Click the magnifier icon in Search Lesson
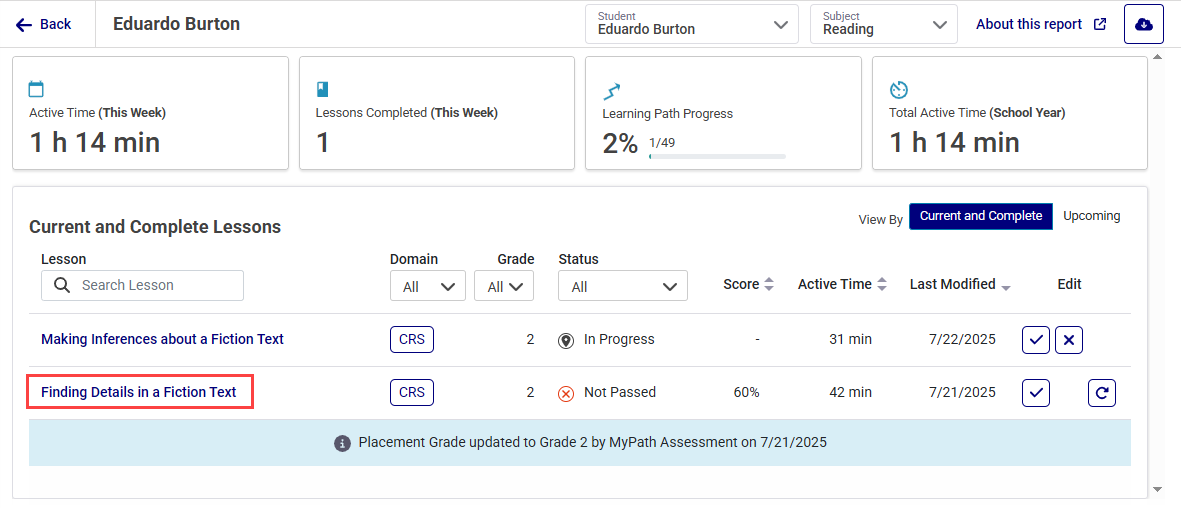Image resolution: width=1181 pixels, height=508 pixels. [x=63, y=286]
